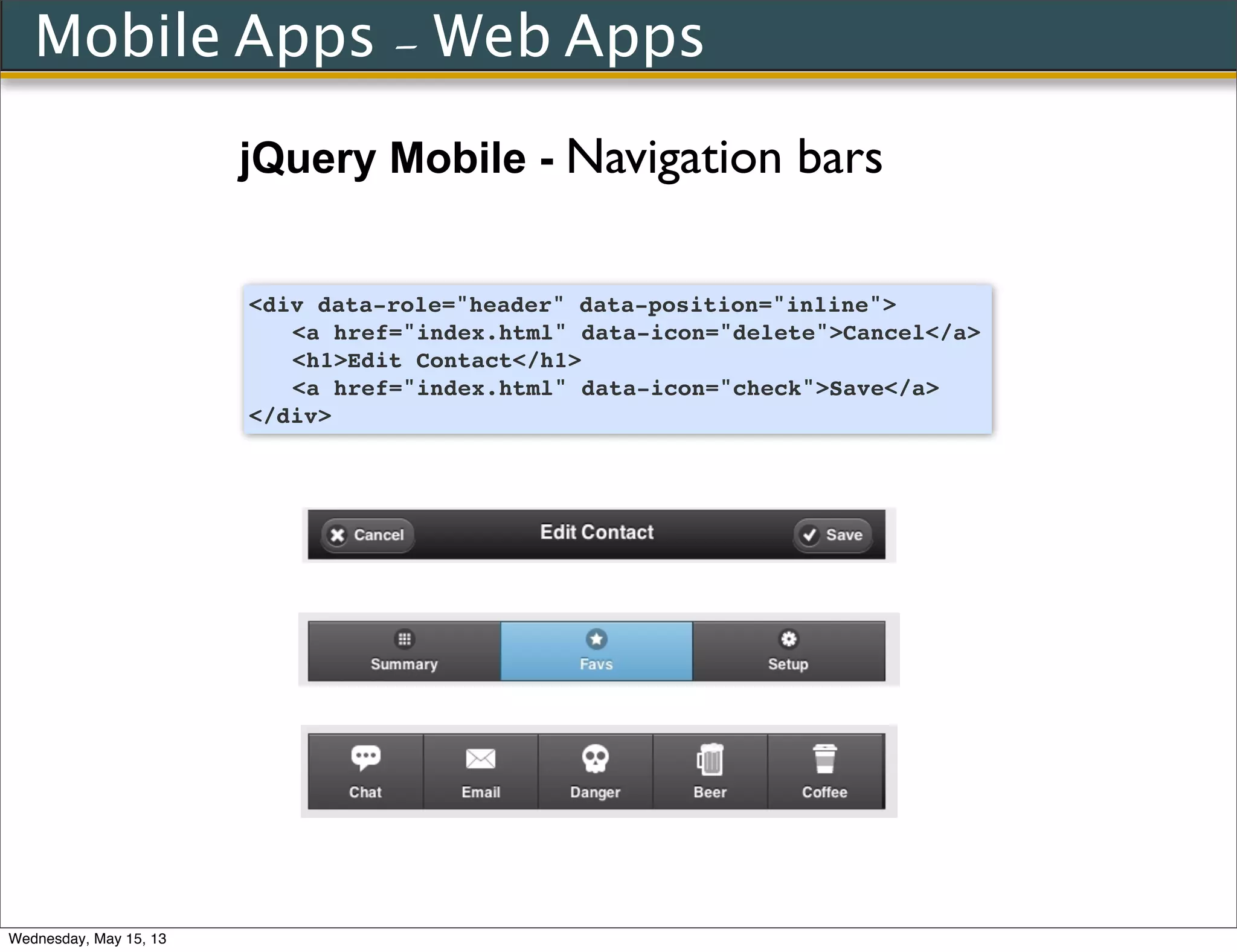Screen dimensions: 1237x952
Task: Click the Setup gear icon
Action: coord(788,639)
